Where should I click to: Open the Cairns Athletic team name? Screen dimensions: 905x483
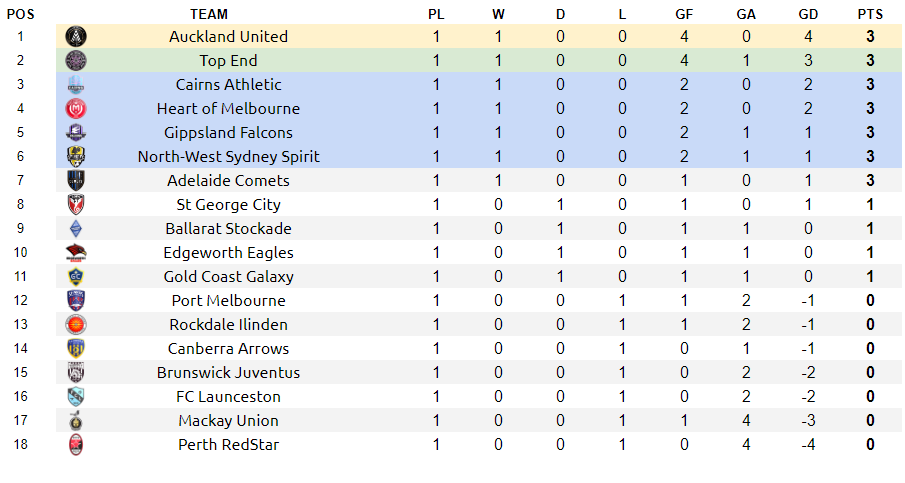pos(229,85)
